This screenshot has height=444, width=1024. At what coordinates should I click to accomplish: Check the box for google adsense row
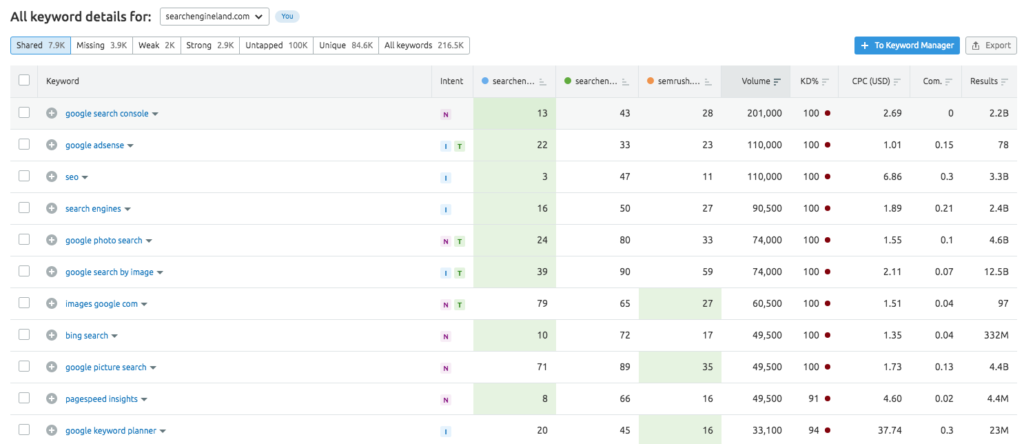tap(24, 146)
